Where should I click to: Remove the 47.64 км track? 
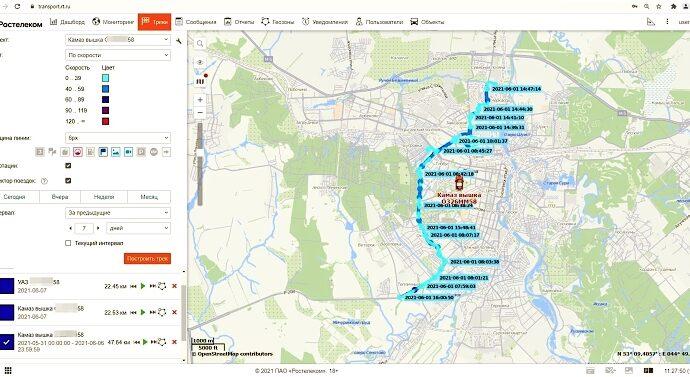[x=174, y=342]
